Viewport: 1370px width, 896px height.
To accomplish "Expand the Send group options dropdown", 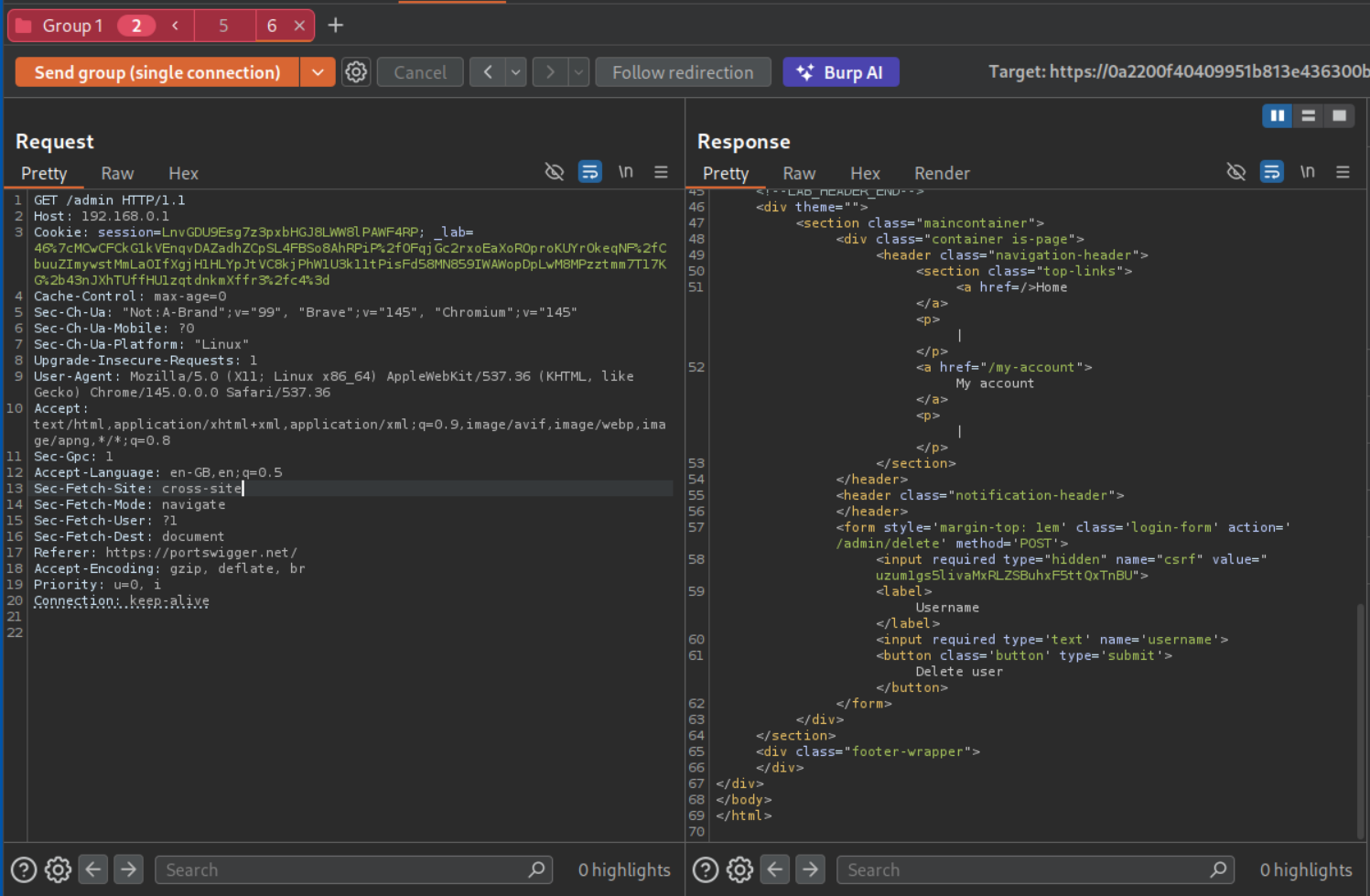I will [318, 72].
